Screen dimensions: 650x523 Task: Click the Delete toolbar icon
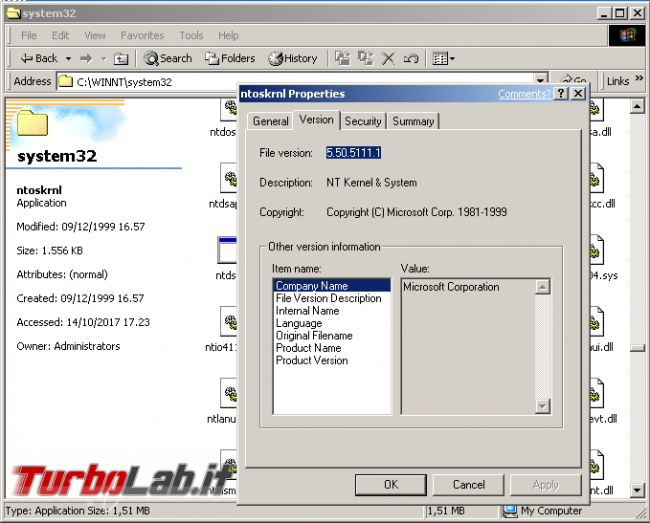pos(388,58)
